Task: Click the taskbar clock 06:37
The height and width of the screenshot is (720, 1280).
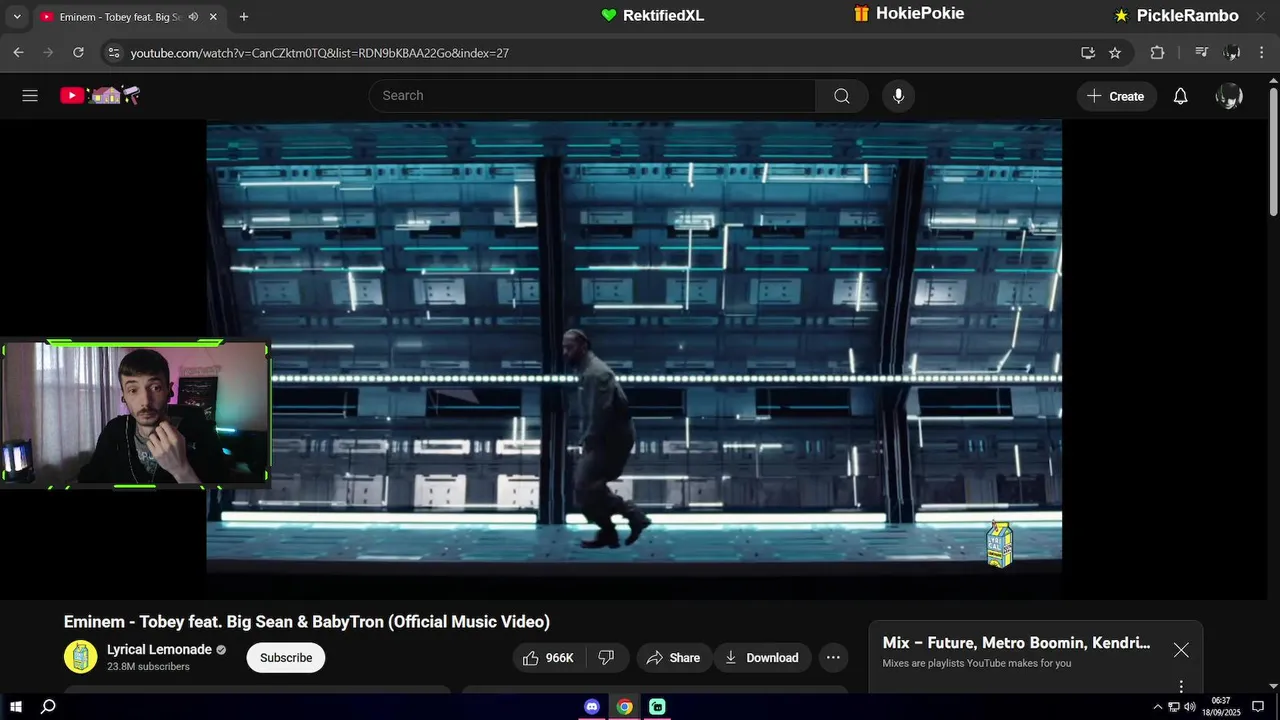Action: [x=1221, y=707]
